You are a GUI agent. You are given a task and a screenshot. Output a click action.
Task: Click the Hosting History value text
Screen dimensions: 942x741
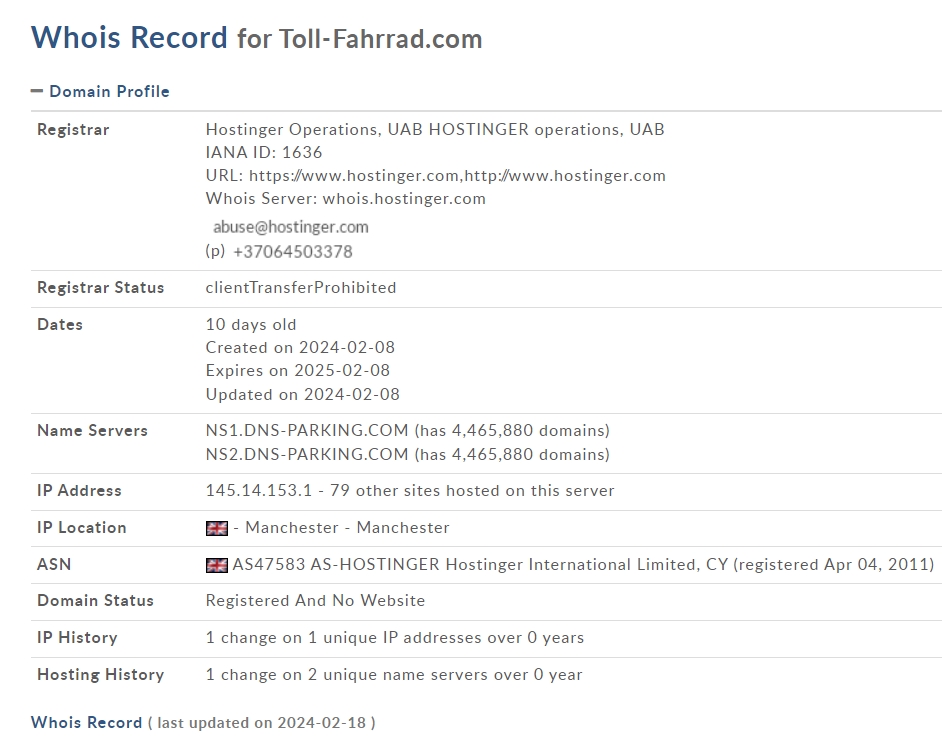394,675
